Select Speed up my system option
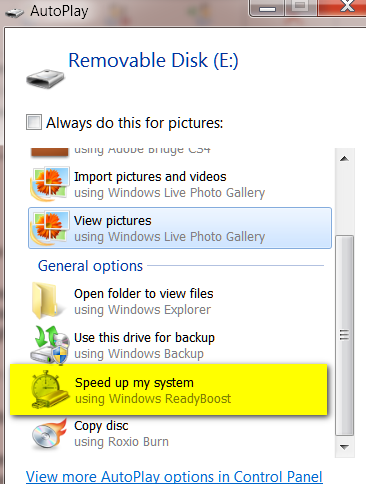Screen dimensions: 366x484 pyautogui.click(x=169, y=390)
